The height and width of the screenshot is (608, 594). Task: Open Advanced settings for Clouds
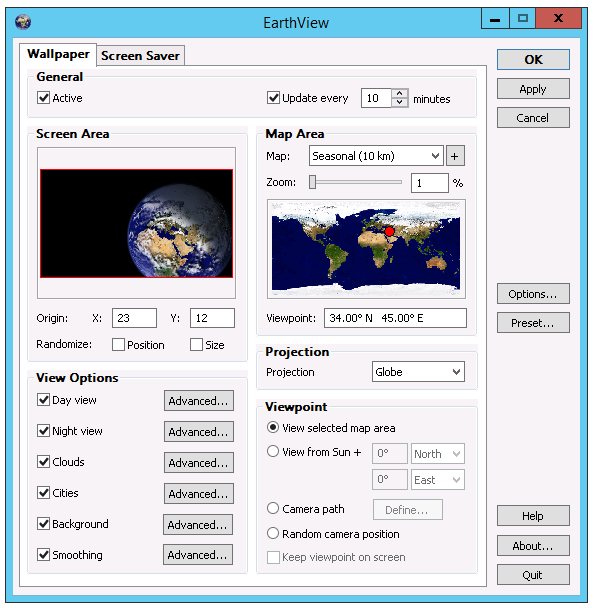coord(199,463)
